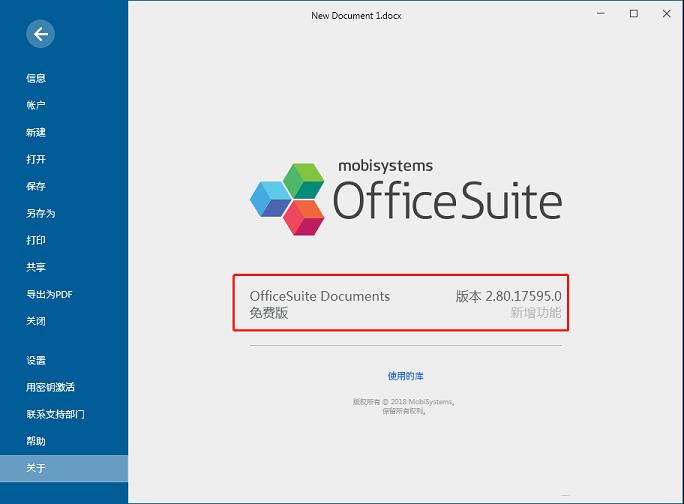Click 打开 in the file menu
Screen dimensions: 684x504
click(36, 159)
